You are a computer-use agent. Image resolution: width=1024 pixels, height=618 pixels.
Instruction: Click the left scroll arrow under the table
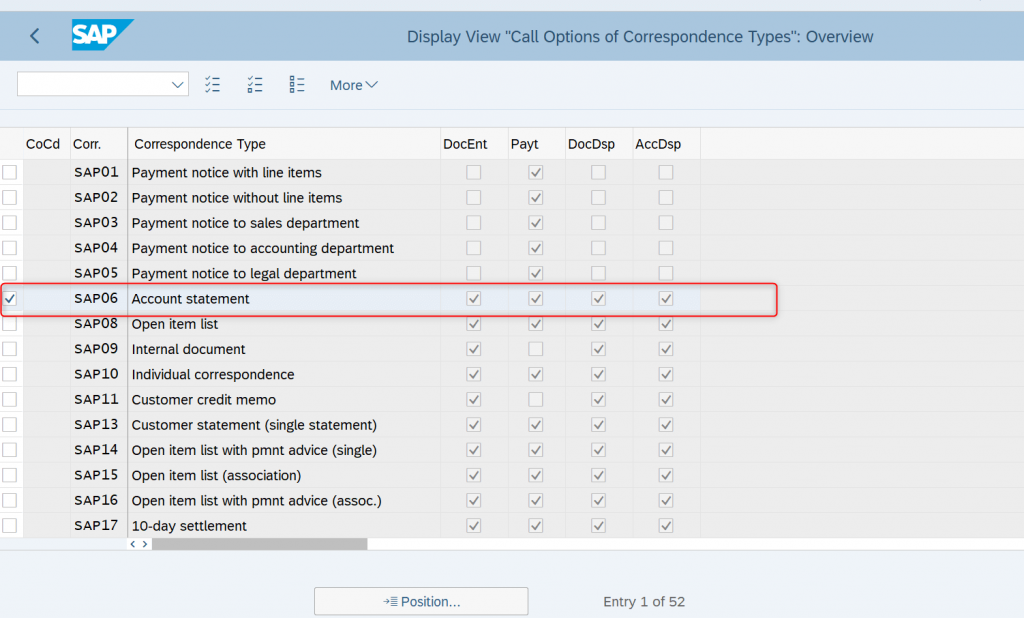point(133,544)
